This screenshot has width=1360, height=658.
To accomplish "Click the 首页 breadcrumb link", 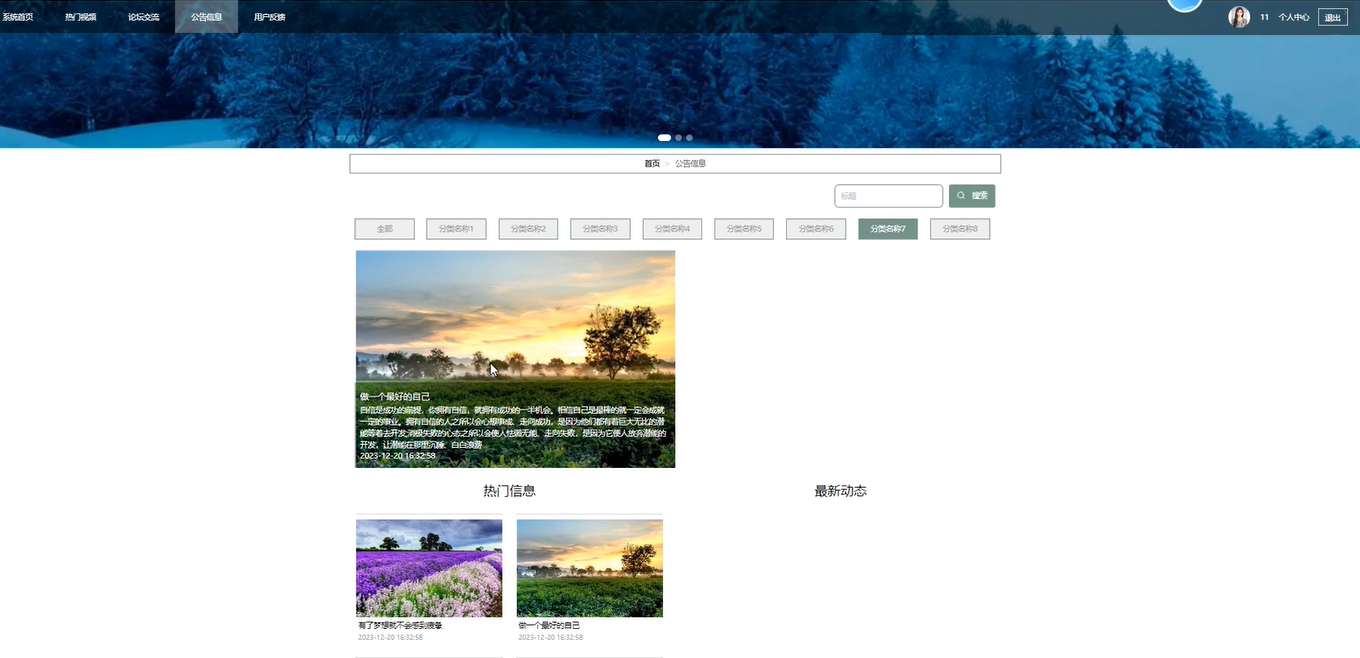I will (652, 163).
